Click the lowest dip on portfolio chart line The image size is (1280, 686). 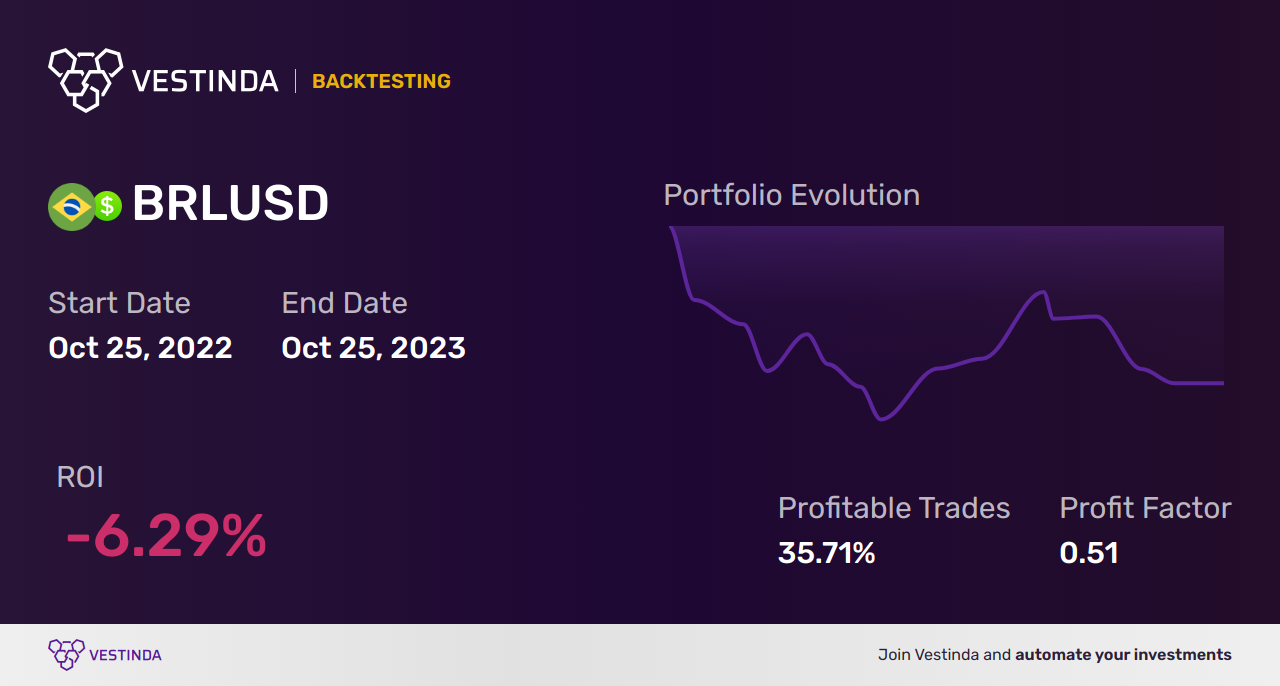pos(881,419)
